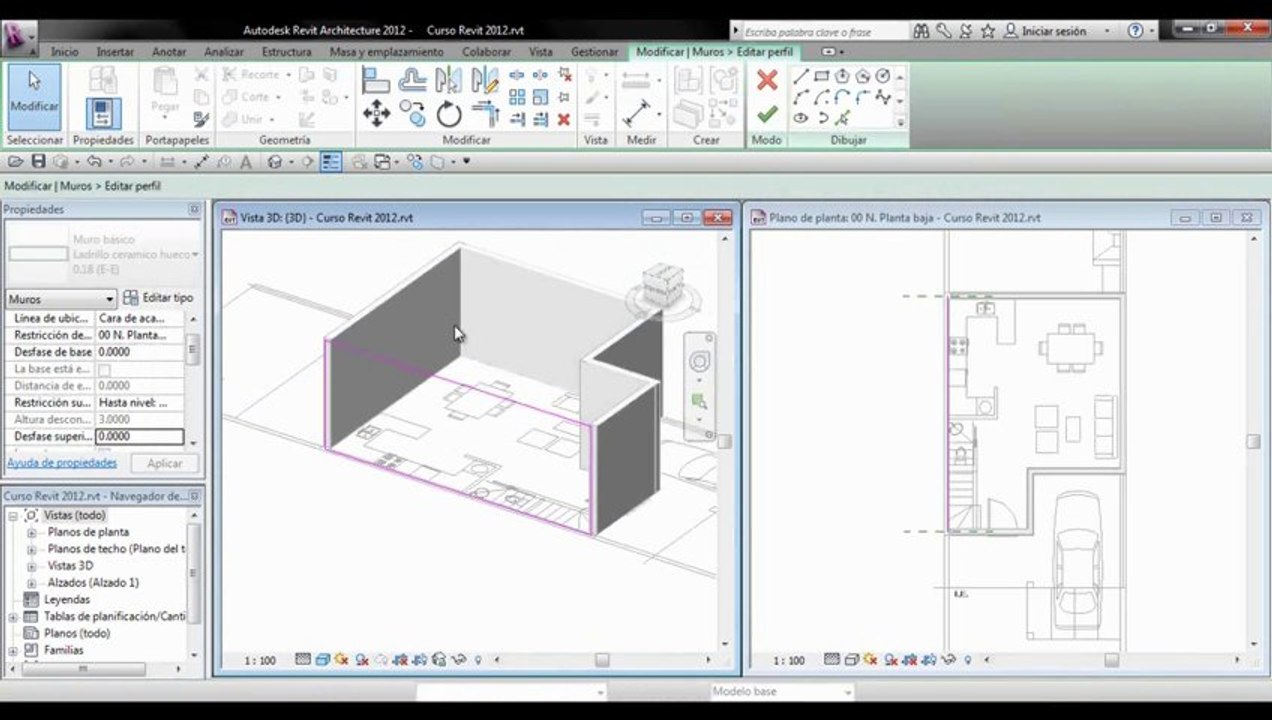Open the Gestionar ribbon tab

click(x=594, y=51)
